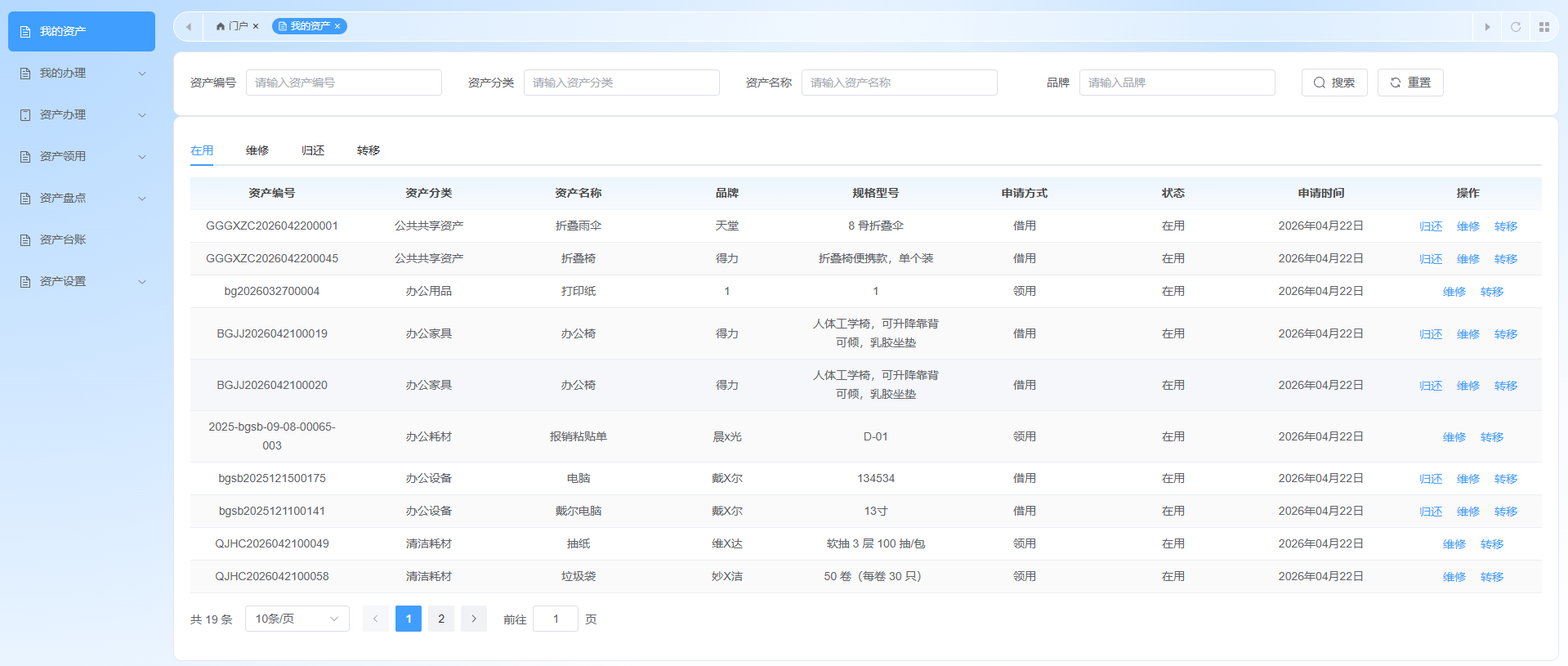The width and height of the screenshot is (1568, 666).
Task: Click the 资产设置 sidebar icon
Action: 25,282
